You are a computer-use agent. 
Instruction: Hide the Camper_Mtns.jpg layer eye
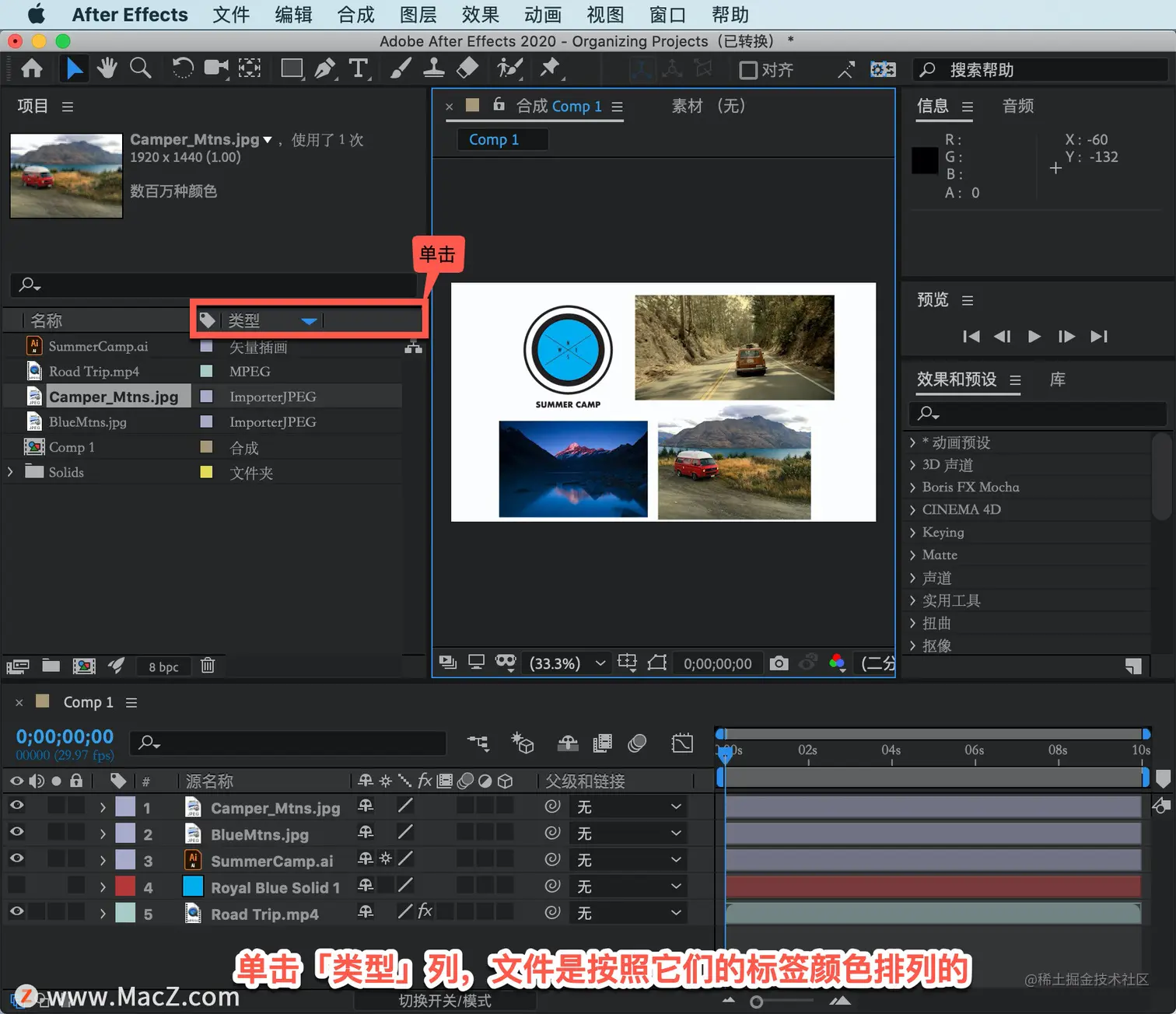[16, 806]
